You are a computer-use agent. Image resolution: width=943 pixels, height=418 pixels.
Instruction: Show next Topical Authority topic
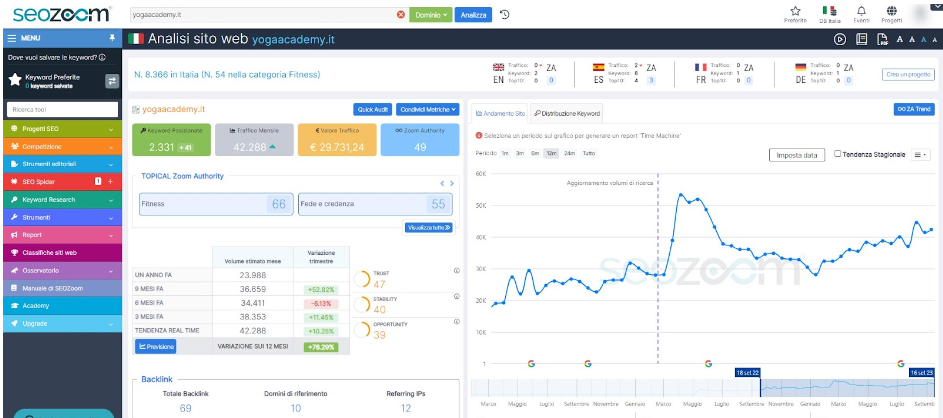pos(452,183)
